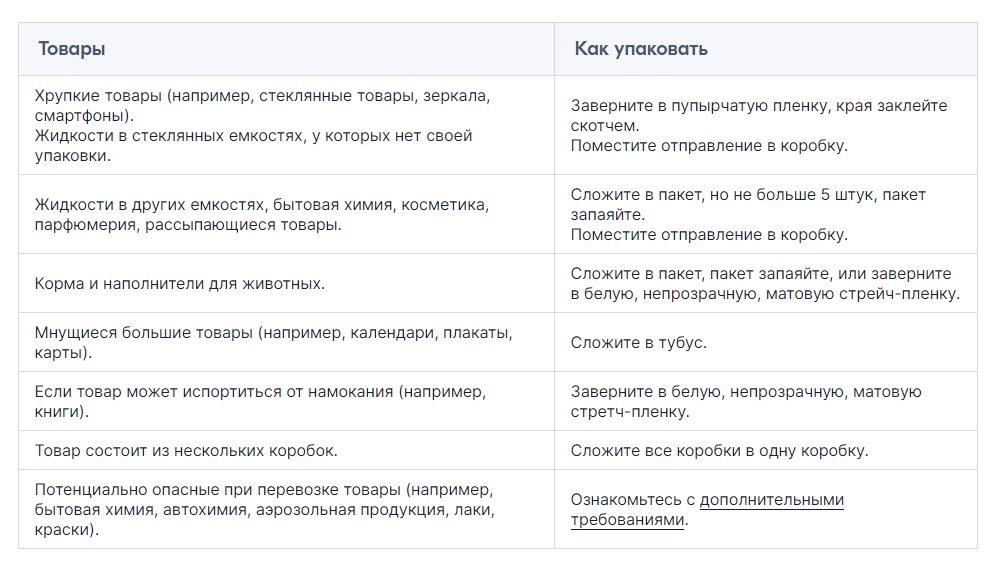This screenshot has width=998, height=572.
Task: Open the дополнительными требованиями link
Action: 707,510
